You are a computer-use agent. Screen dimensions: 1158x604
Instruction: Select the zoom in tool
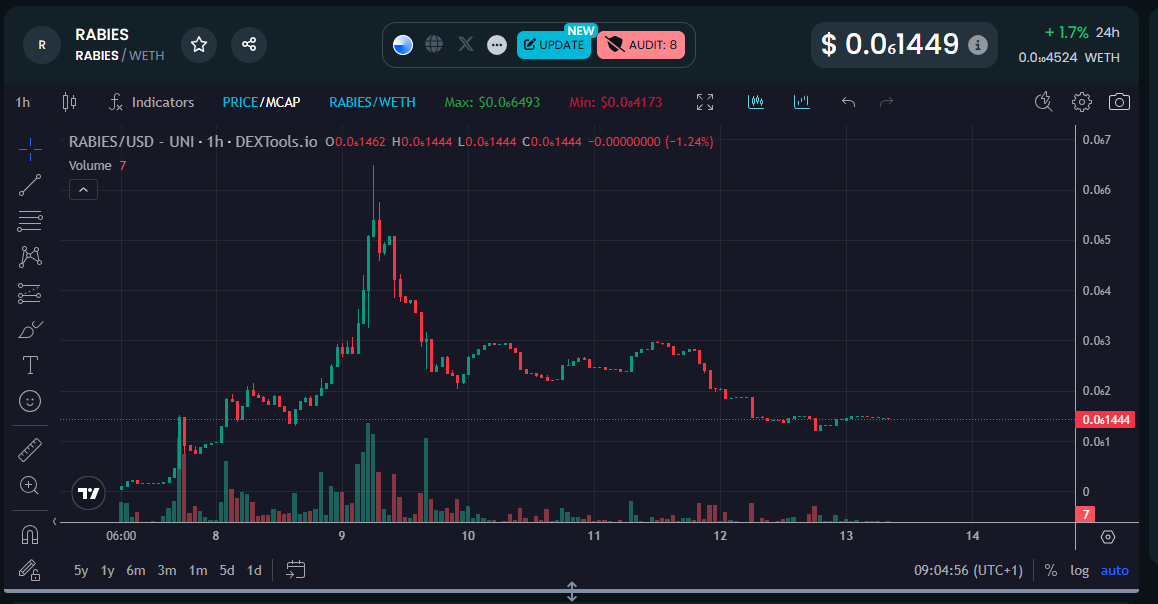[x=30, y=485]
